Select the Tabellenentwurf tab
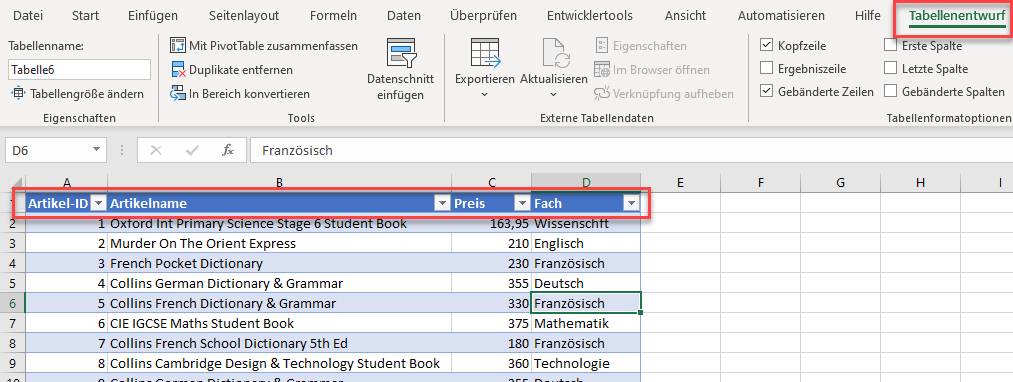The height and width of the screenshot is (382, 1013). coord(956,16)
